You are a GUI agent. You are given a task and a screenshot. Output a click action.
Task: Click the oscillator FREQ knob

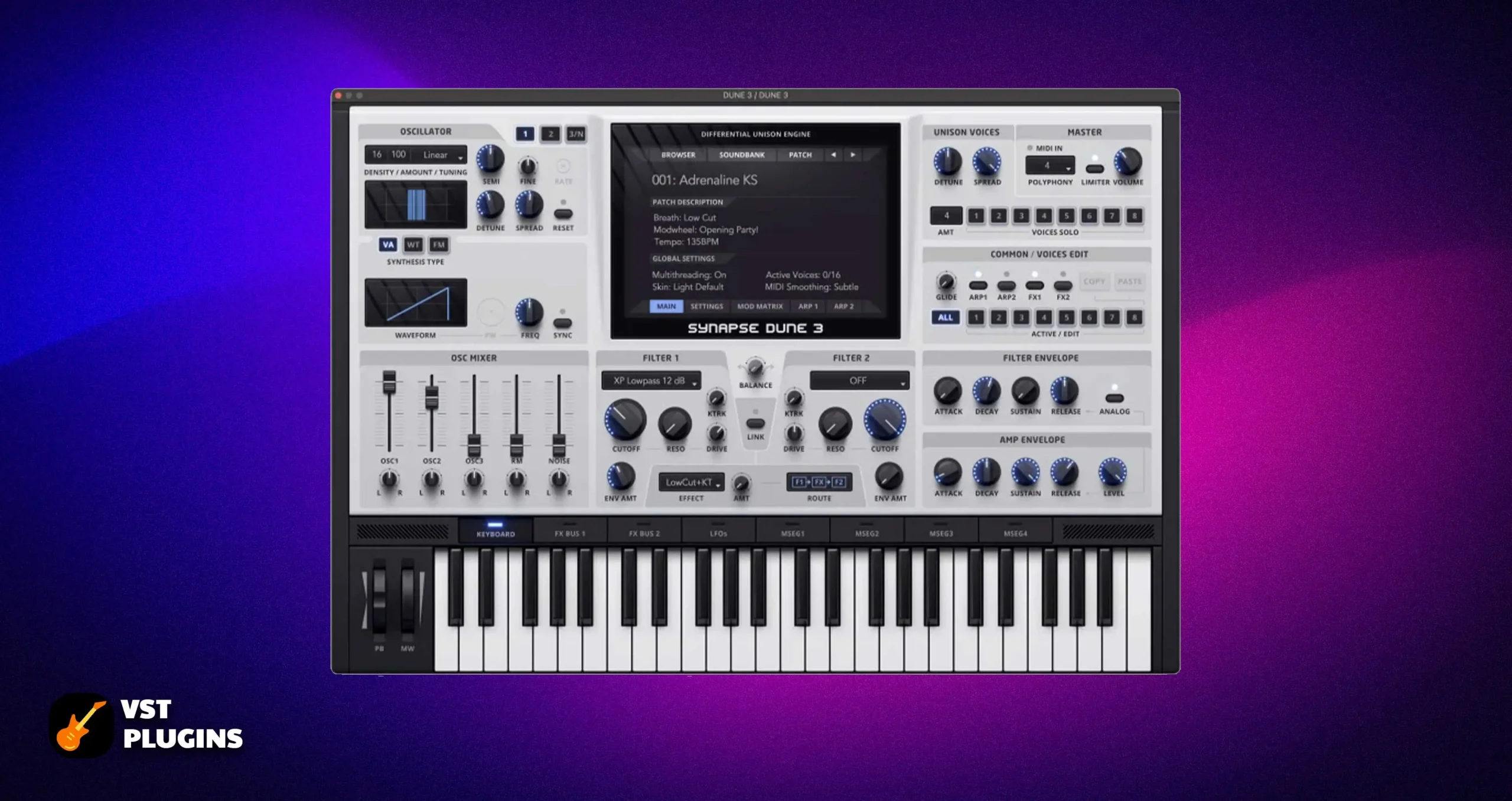coord(529,313)
